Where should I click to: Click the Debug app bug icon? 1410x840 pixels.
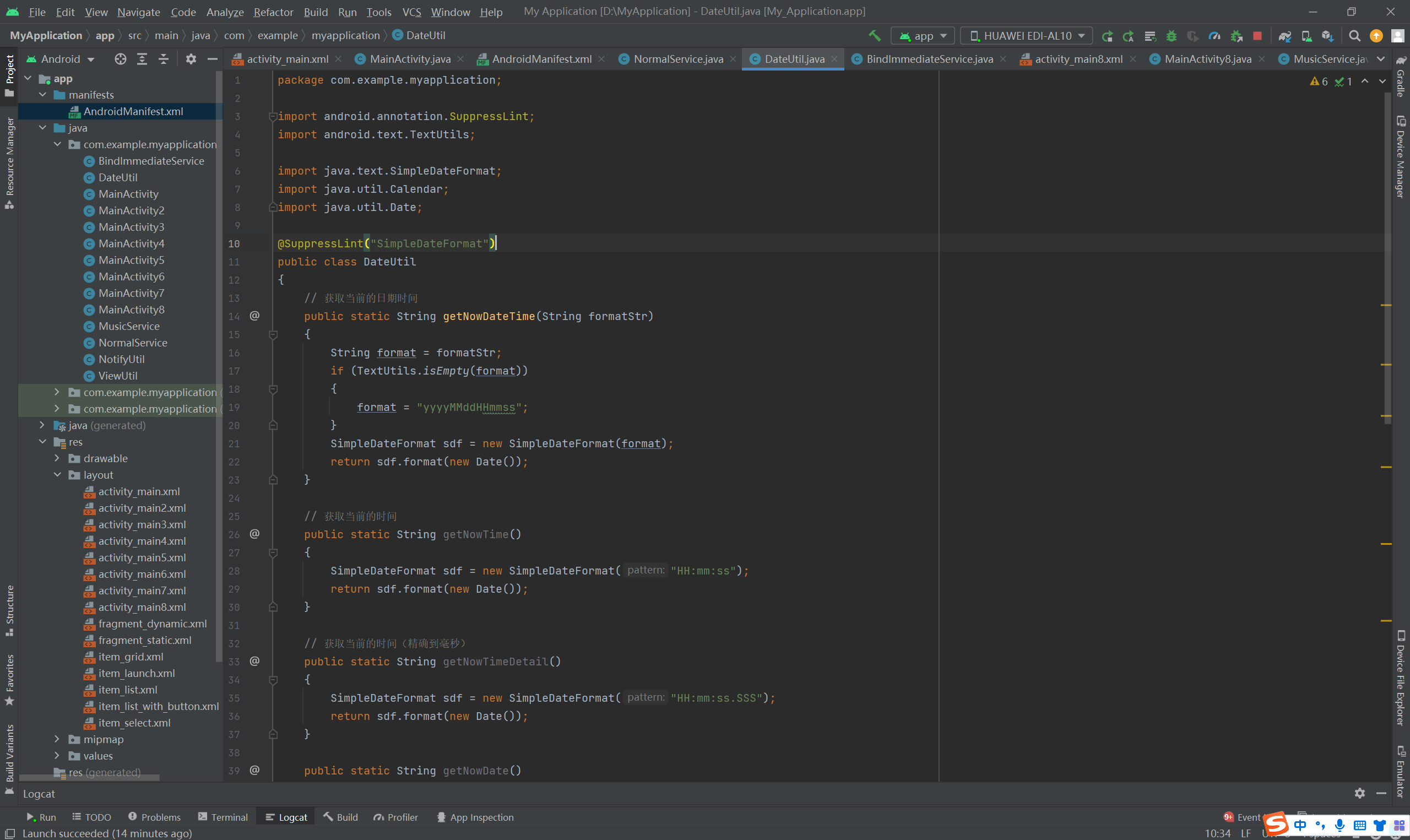click(1171, 36)
